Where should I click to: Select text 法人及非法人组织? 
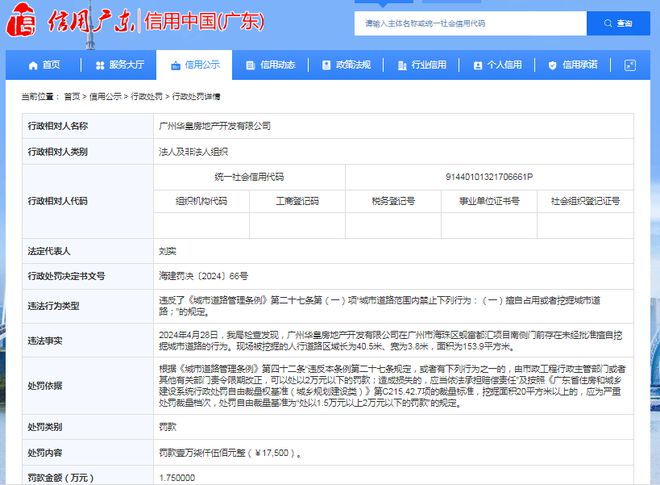click(193, 152)
